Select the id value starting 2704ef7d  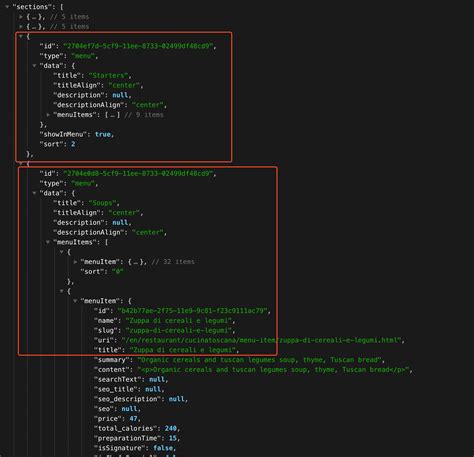(x=138, y=46)
